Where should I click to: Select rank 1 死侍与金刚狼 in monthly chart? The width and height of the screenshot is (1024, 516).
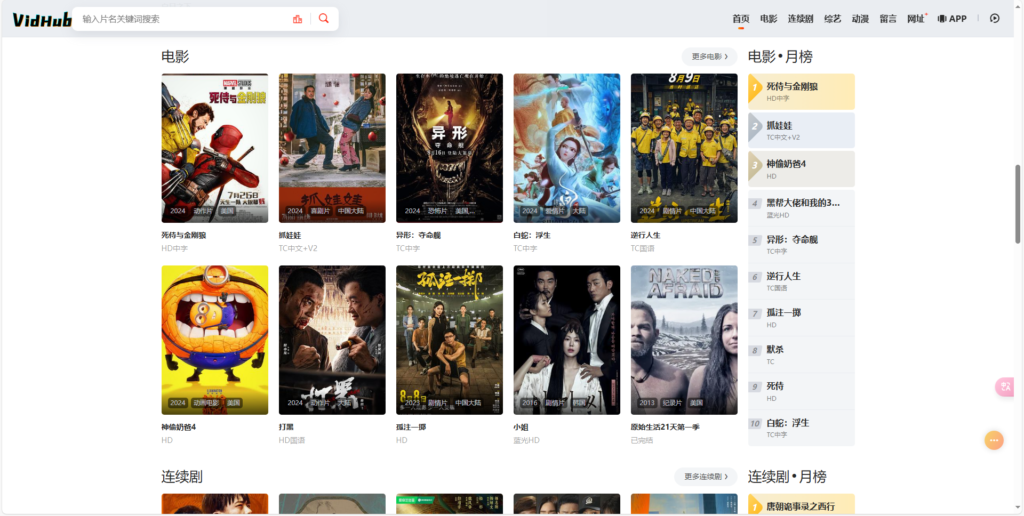(801, 91)
